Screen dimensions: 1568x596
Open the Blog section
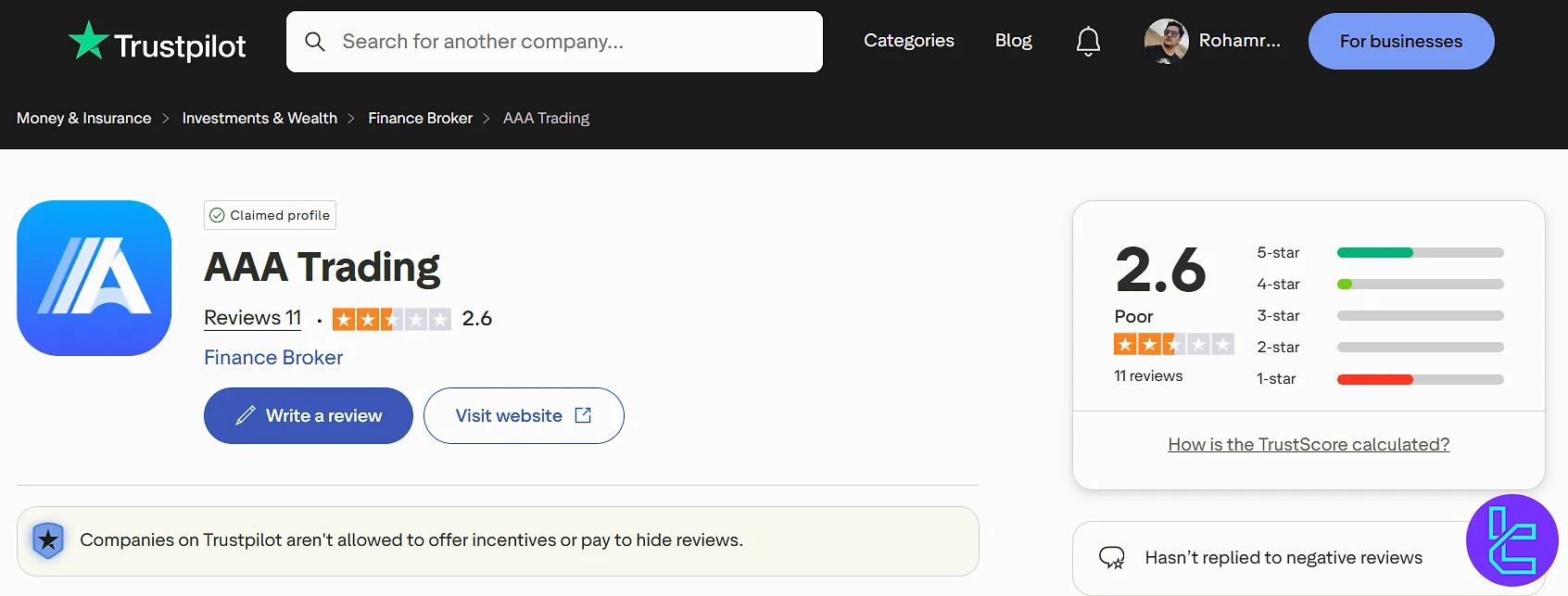pos(1012,41)
